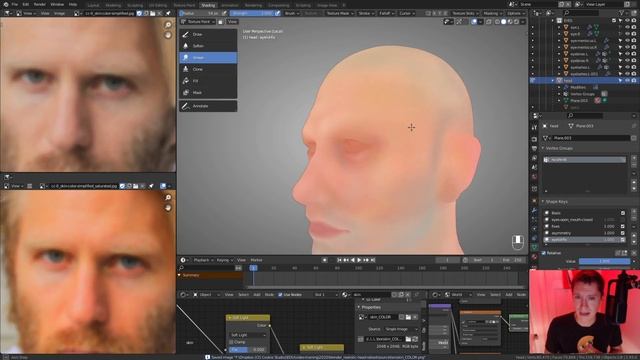The height and width of the screenshot is (360, 640).
Task: Toggle the checkbox of the eyelashfix shape key
Action: click(x=623, y=240)
